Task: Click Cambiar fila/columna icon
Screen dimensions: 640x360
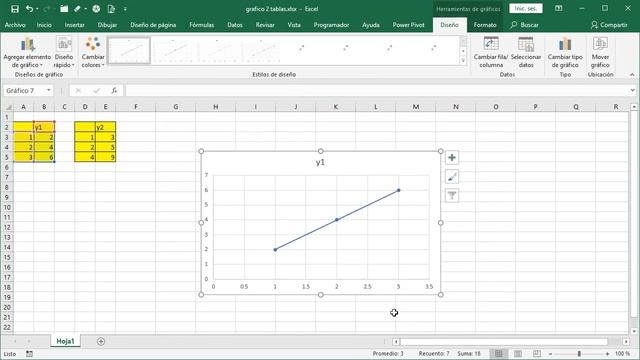Action: pyautogui.click(x=491, y=52)
